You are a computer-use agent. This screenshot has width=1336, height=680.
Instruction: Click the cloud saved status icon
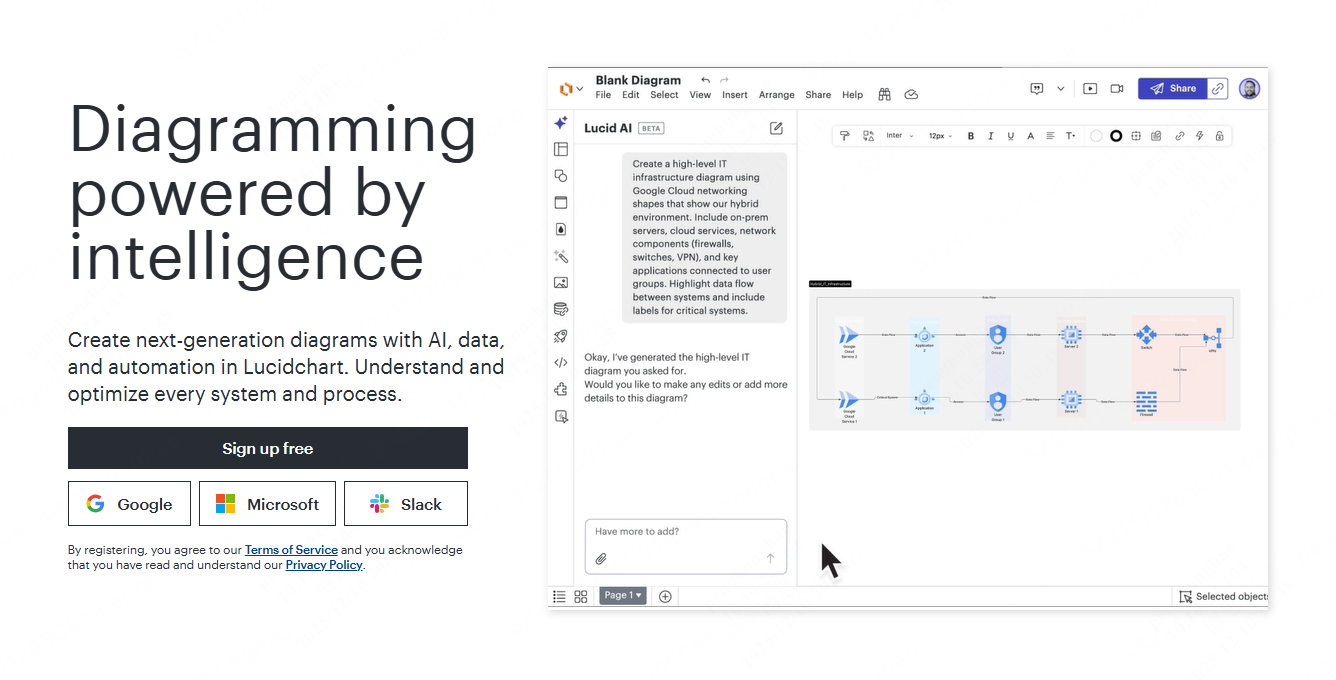911,94
